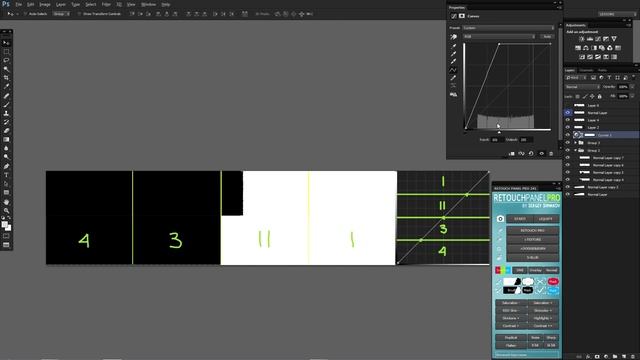Image resolution: width=640 pixels, height=360 pixels.
Task: Select the Clone Stamp tool
Action: coord(6,113)
